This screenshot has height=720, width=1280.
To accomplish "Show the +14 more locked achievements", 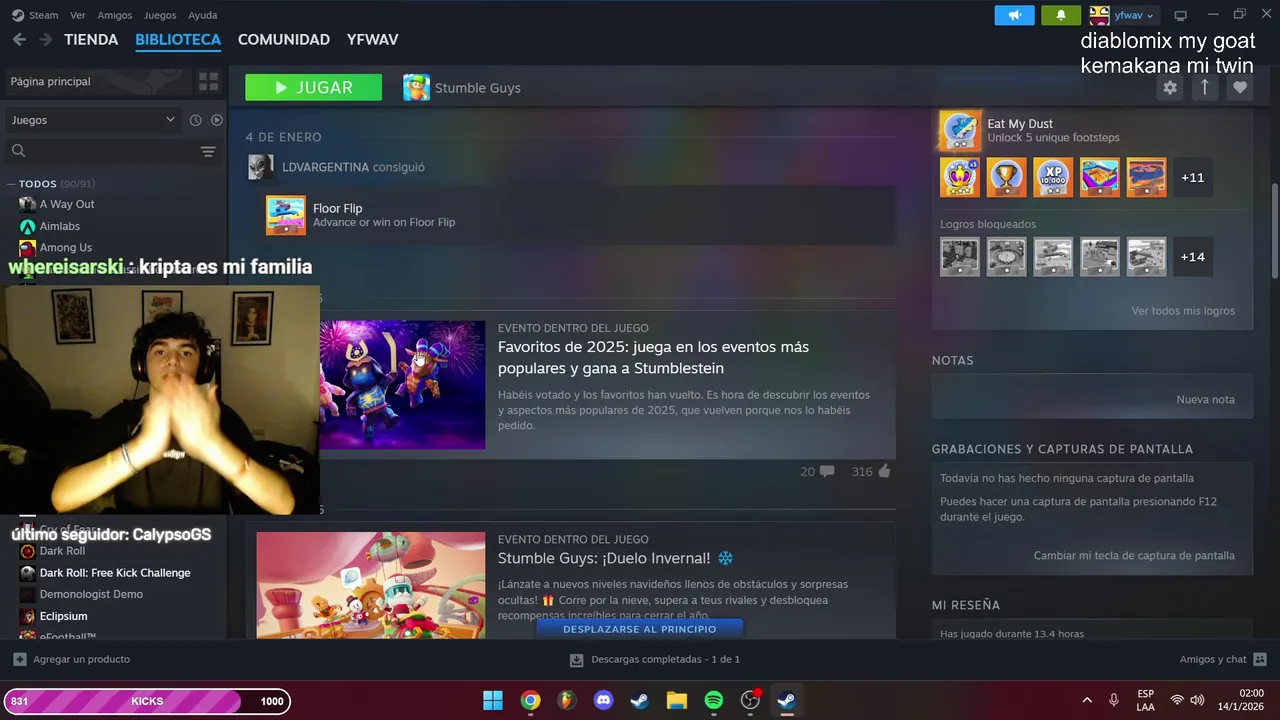I will pyautogui.click(x=1192, y=257).
